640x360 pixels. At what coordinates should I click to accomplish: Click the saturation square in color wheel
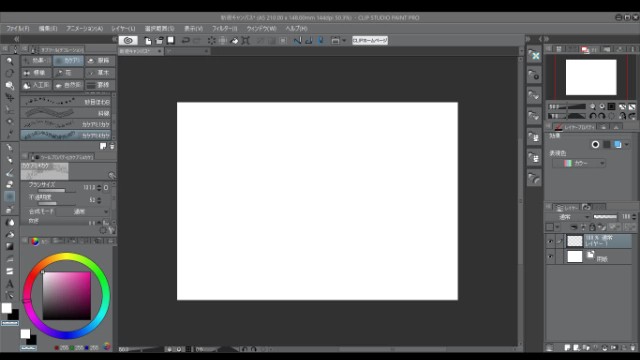click(67, 296)
